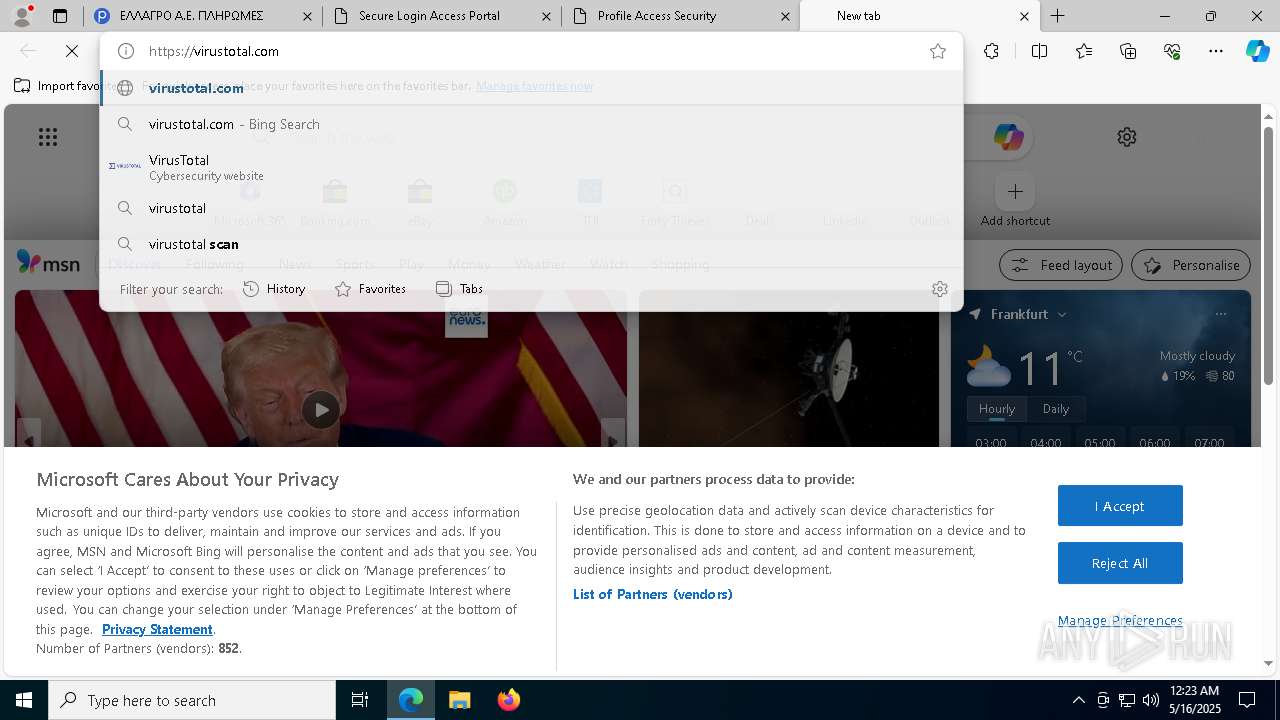Select the plain virustotal search suggestion
Viewport: 1280px width, 720px height.
pyautogui.click(x=531, y=208)
